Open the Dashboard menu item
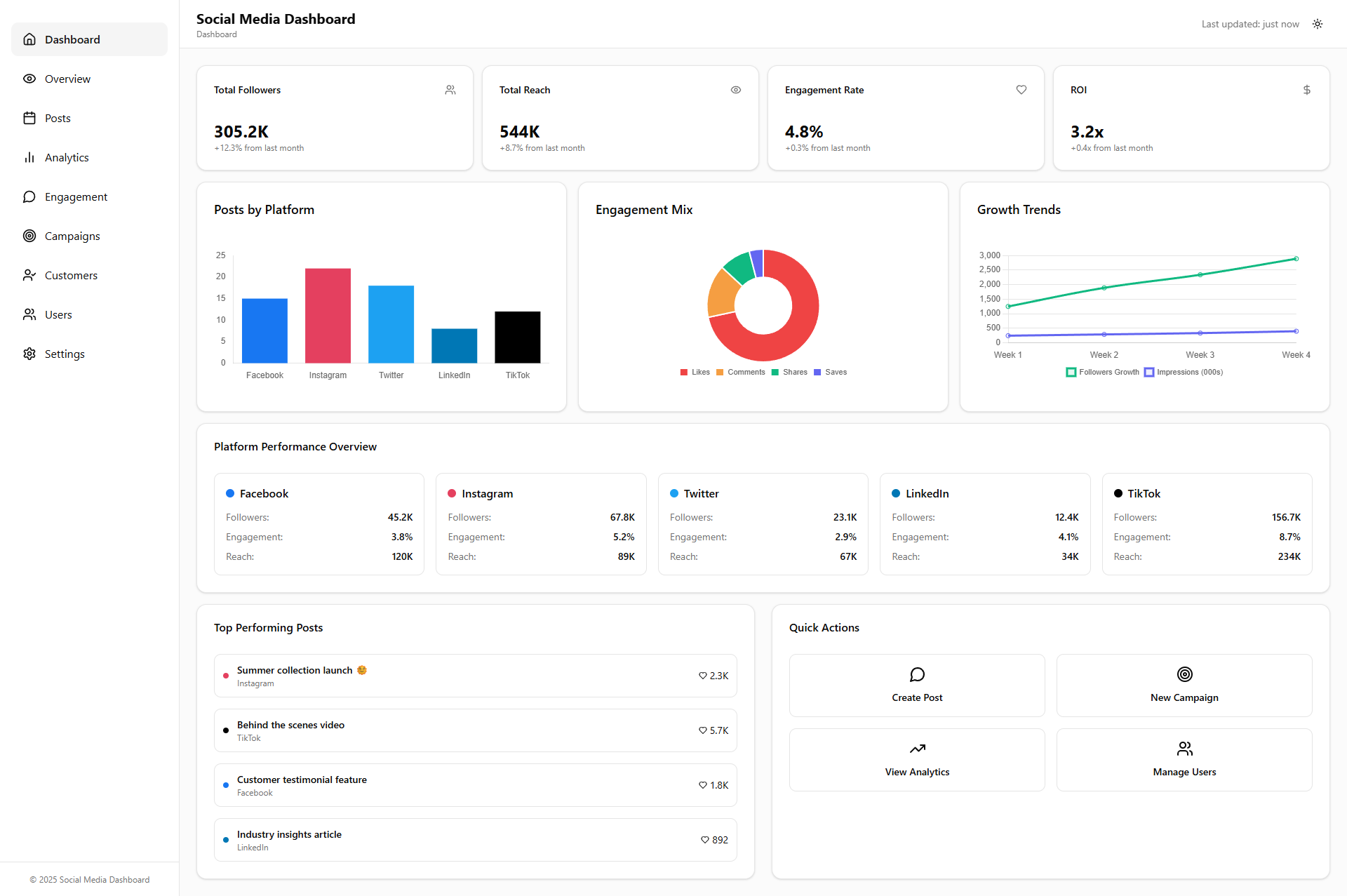The width and height of the screenshot is (1347, 896). (x=89, y=39)
